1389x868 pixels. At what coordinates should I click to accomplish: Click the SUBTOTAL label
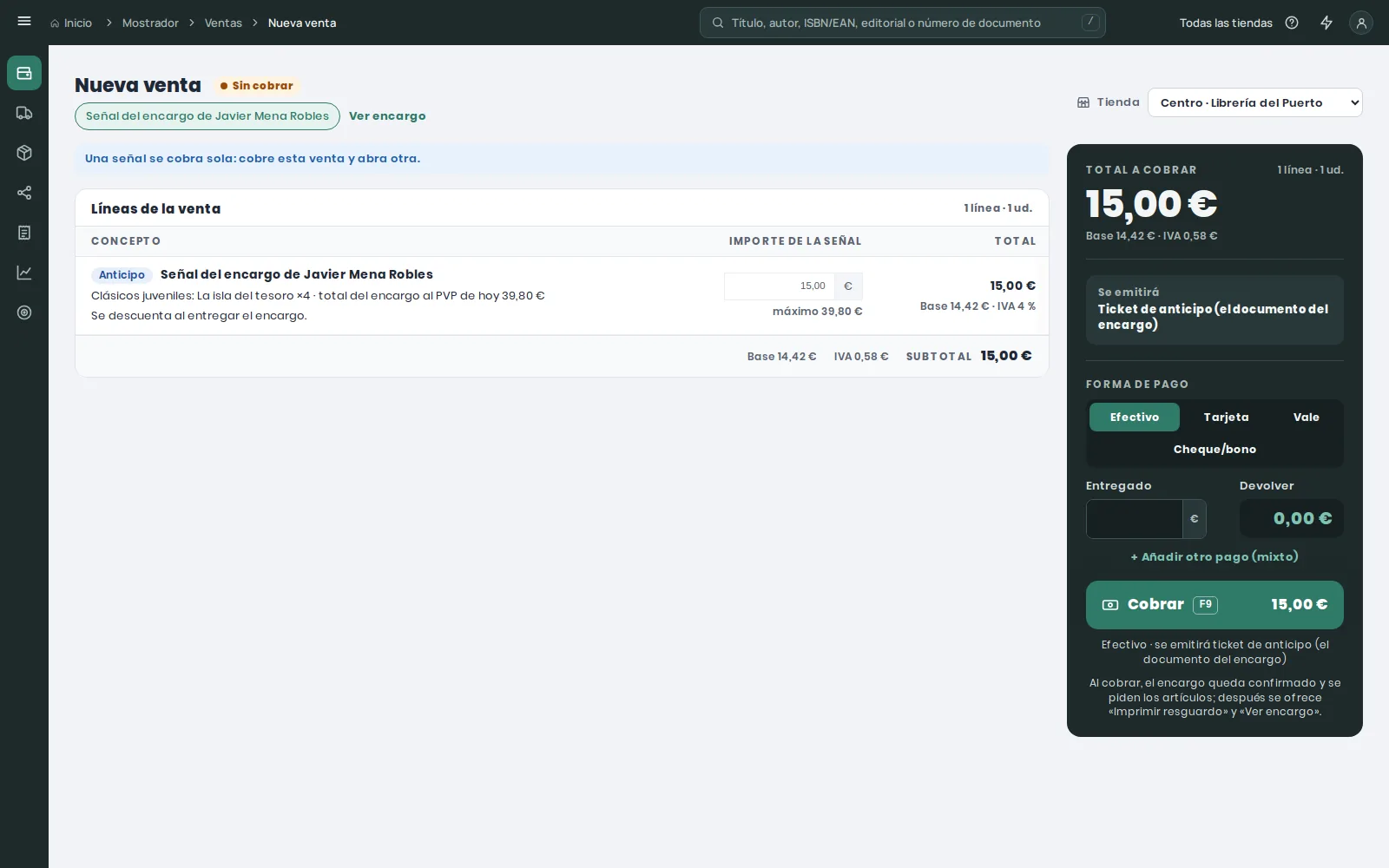pyautogui.click(x=938, y=357)
